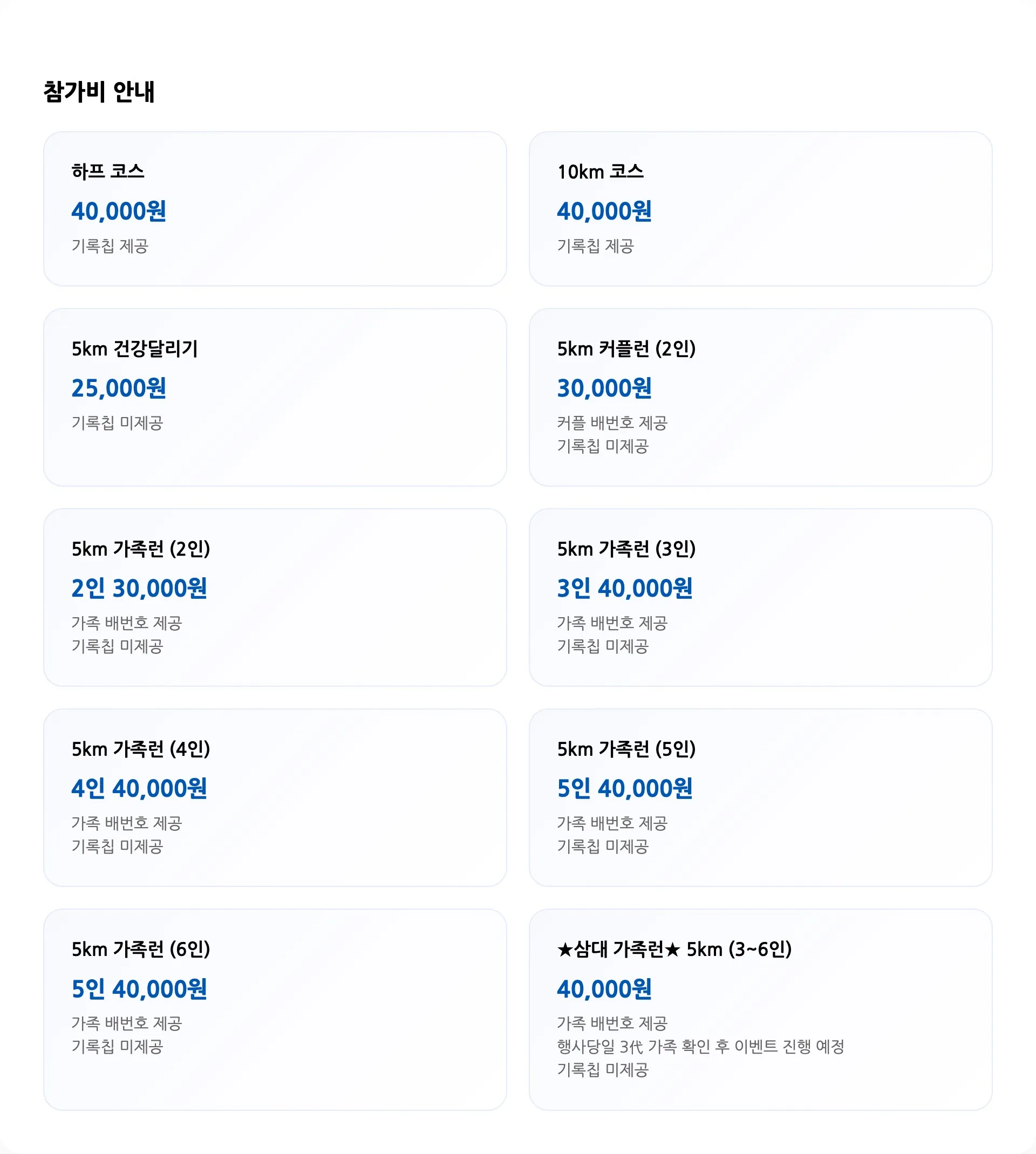
Task: Open the ★삼대 가족런★ 5km card title
Action: (674, 949)
